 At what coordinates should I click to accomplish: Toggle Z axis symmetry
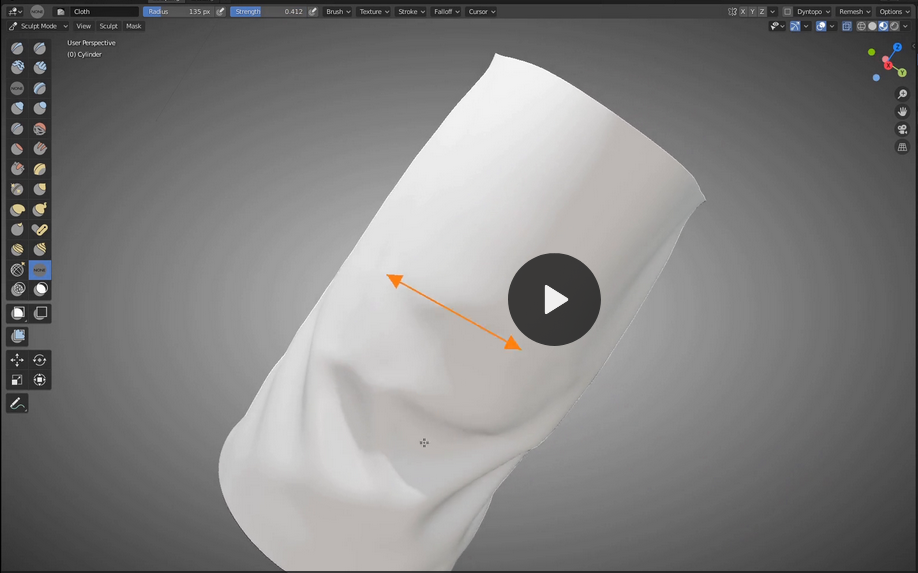coord(762,12)
